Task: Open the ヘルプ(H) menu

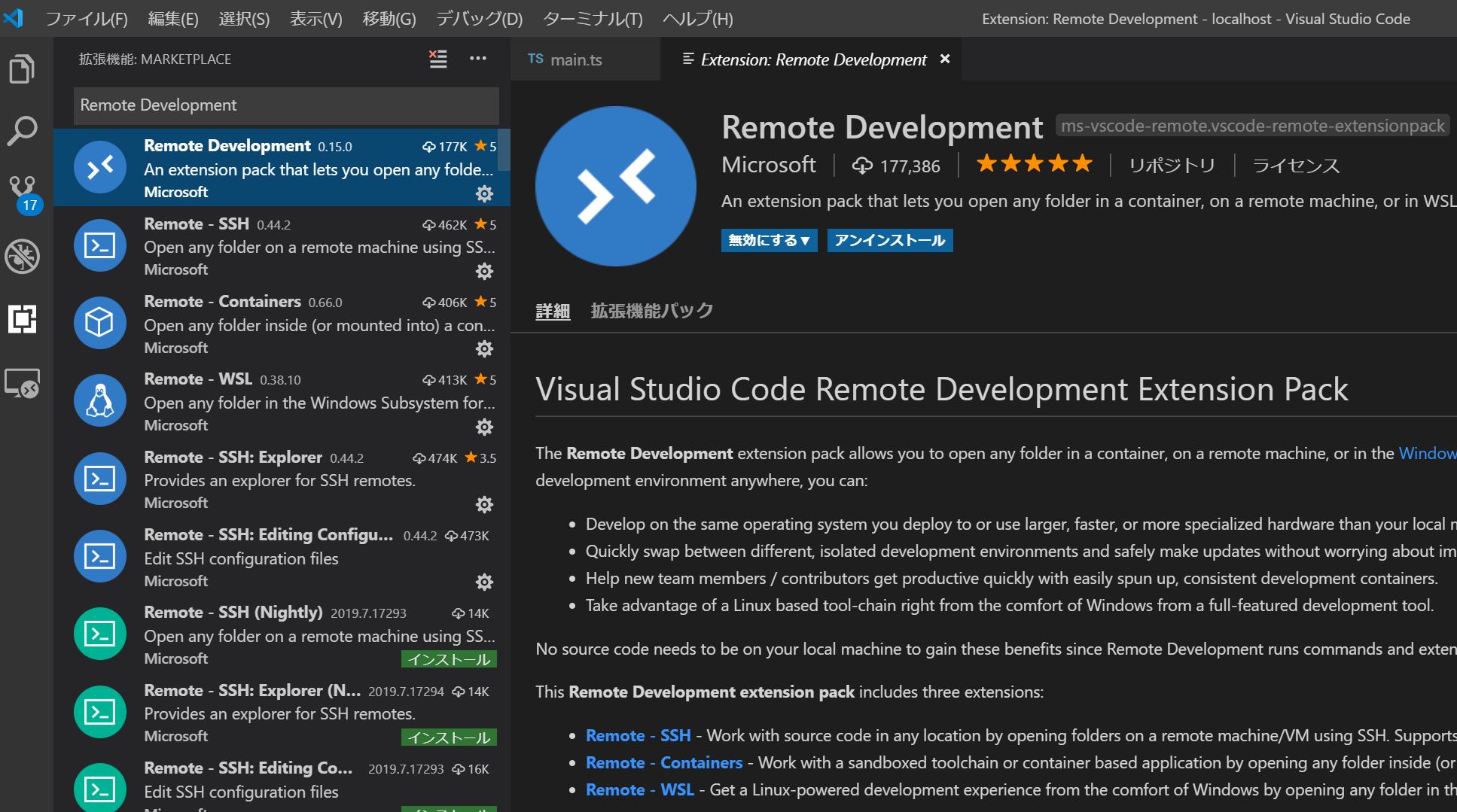Action: pos(698,19)
